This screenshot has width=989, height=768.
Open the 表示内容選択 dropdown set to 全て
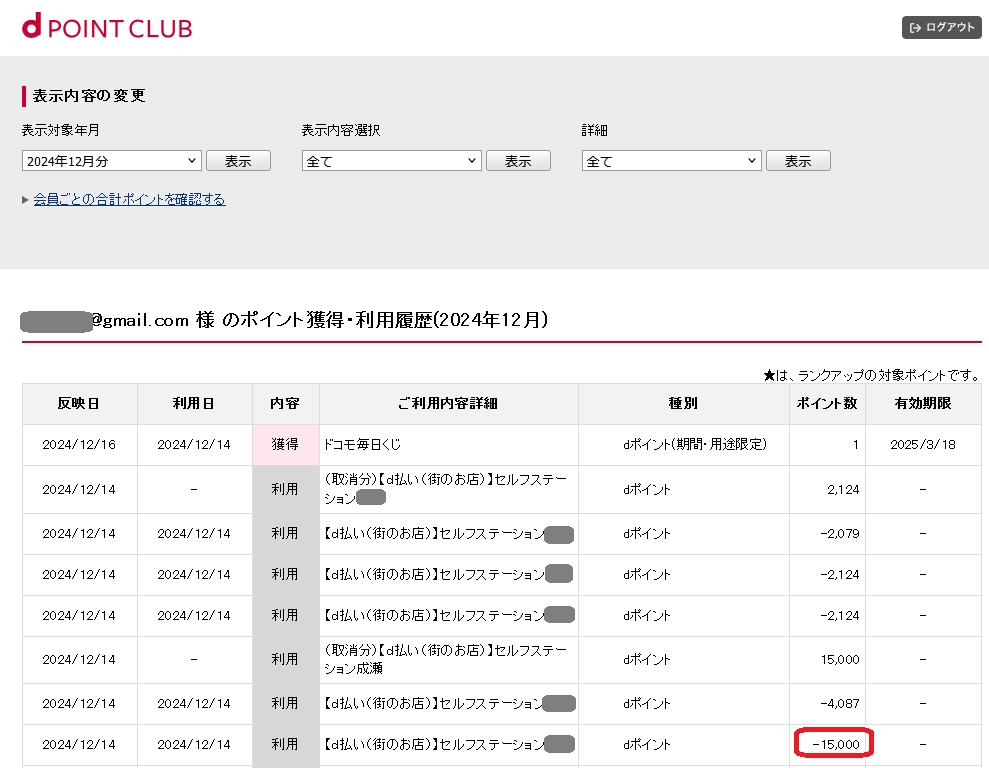click(392, 161)
